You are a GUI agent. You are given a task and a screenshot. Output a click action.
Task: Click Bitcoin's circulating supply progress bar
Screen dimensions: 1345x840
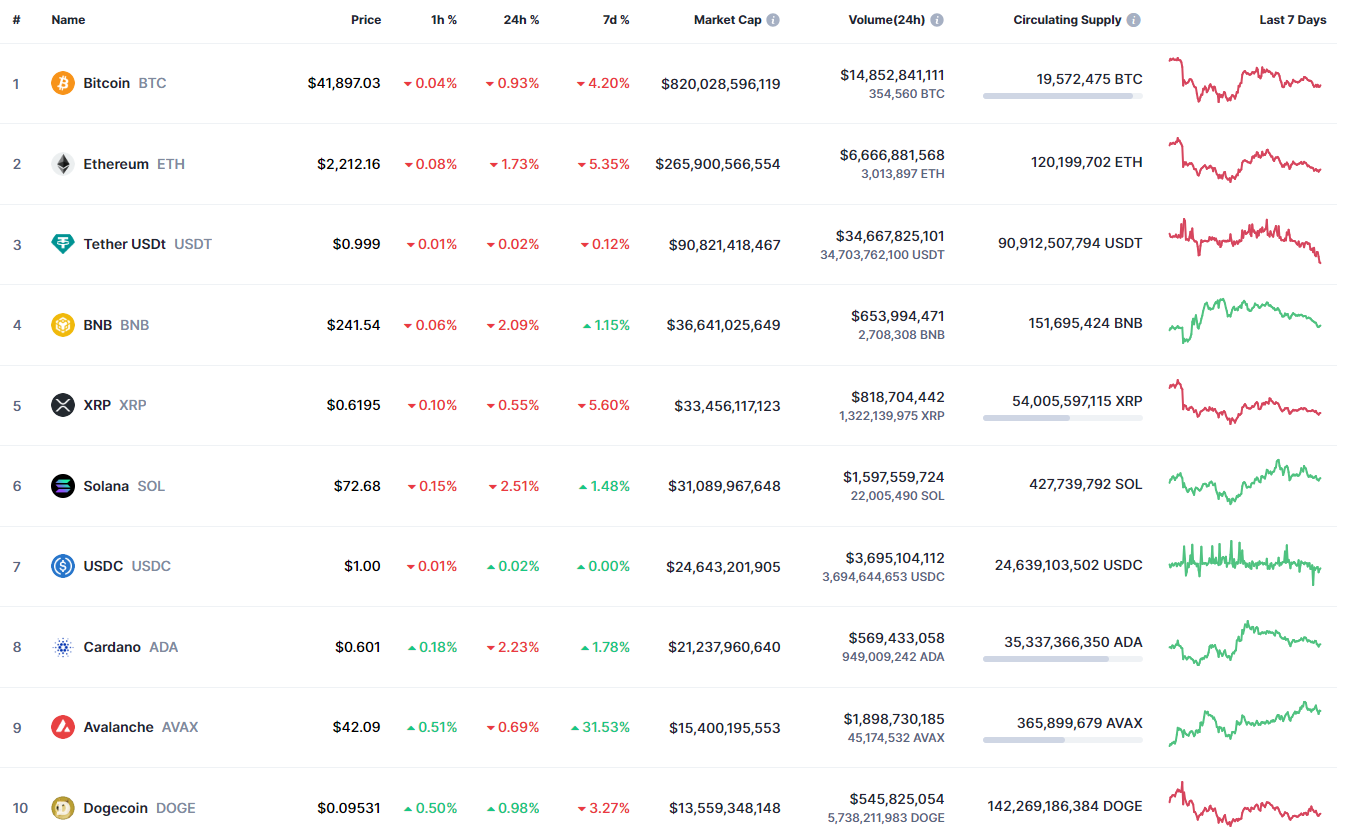pyautogui.click(x=1062, y=96)
